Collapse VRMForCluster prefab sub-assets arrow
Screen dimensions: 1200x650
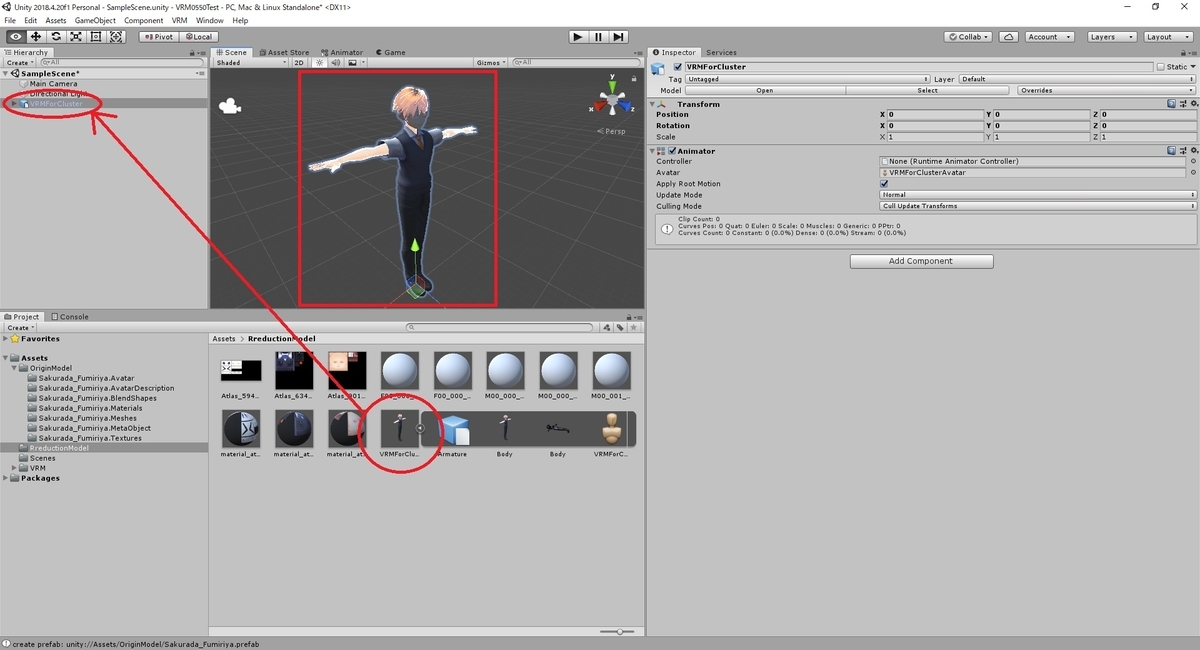click(x=420, y=428)
